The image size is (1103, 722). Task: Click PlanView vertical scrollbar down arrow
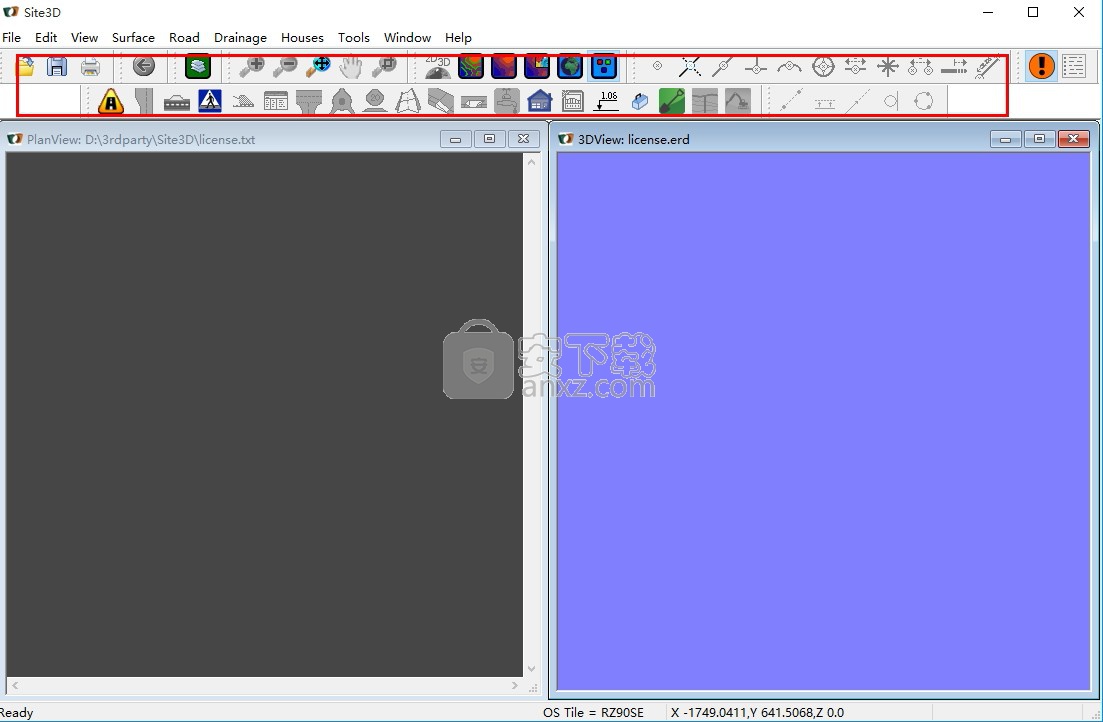click(531, 669)
